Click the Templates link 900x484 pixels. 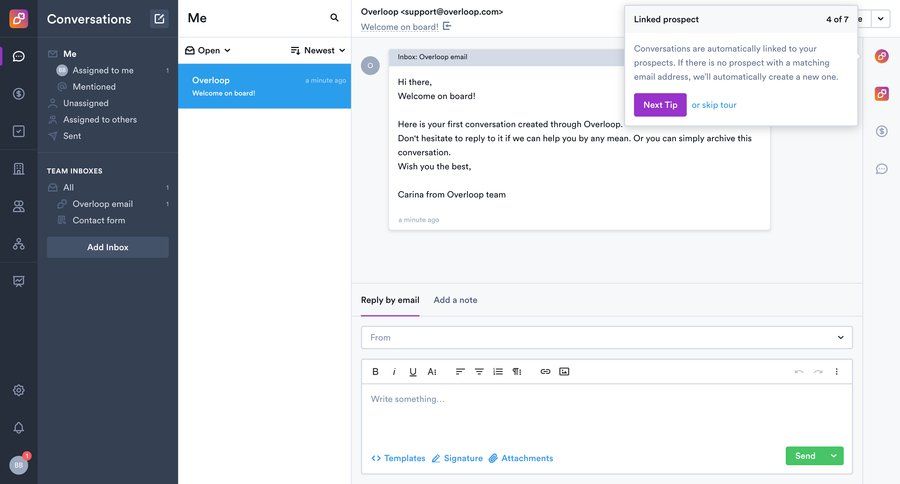coord(399,458)
